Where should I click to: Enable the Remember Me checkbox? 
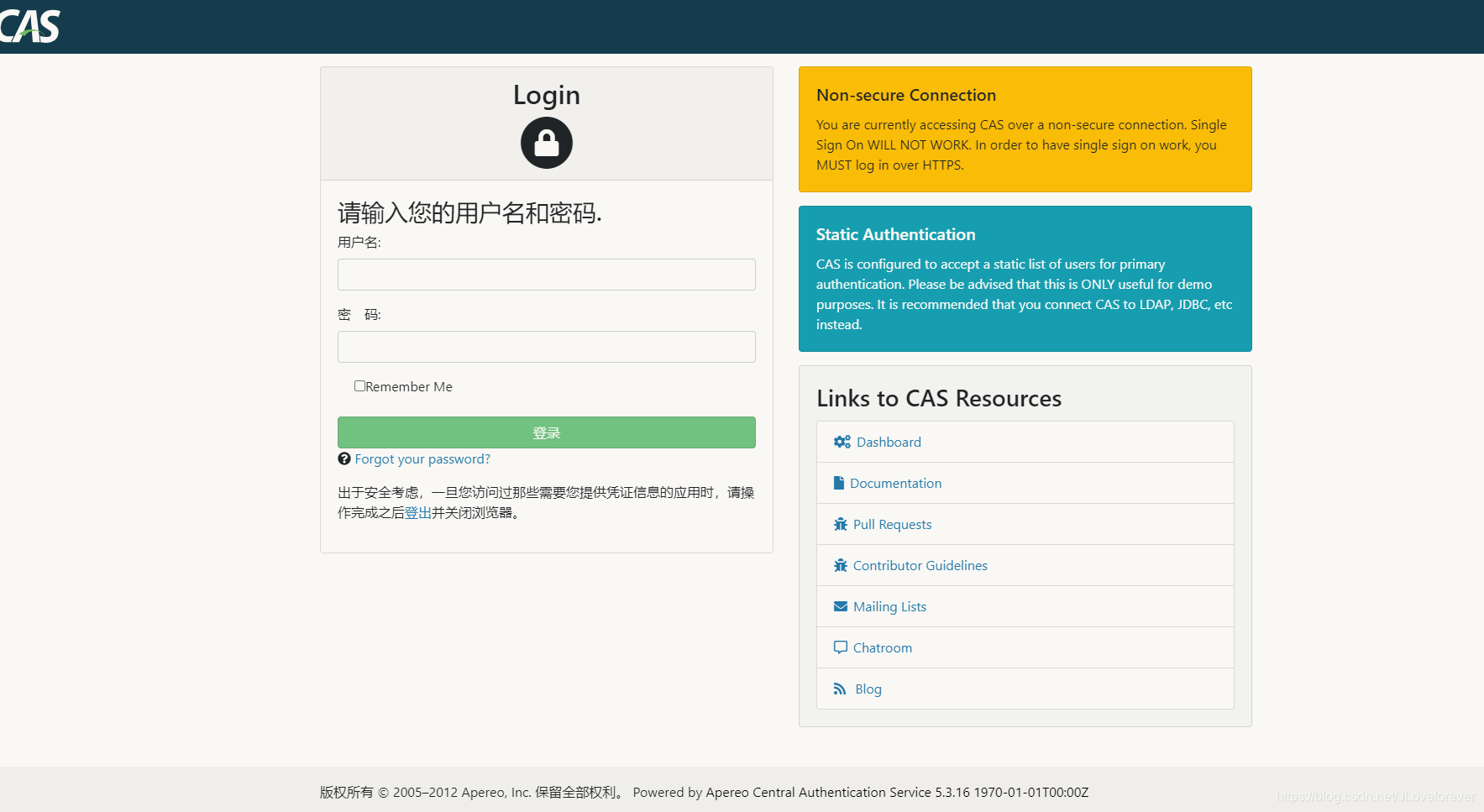(x=359, y=386)
